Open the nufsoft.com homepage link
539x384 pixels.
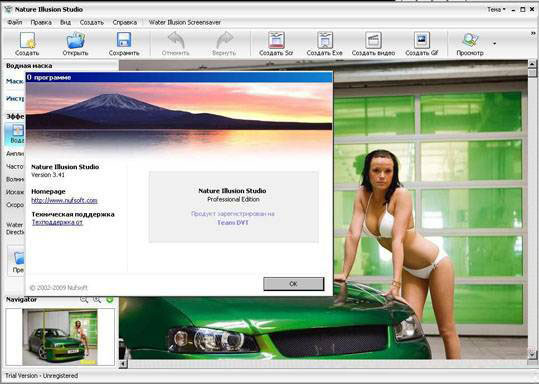click(x=64, y=200)
